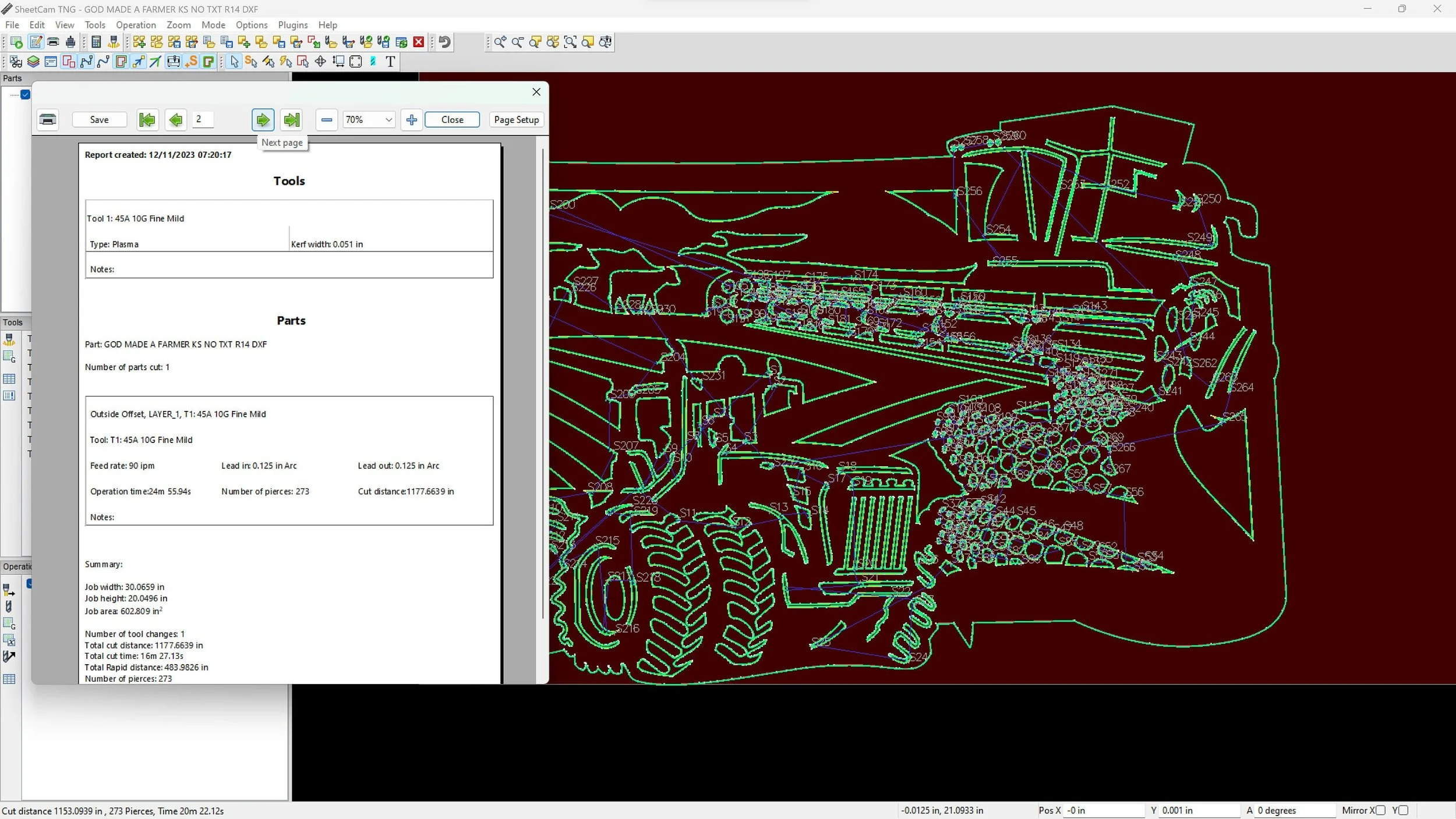Open the Plugins menu
The width and height of the screenshot is (1456, 819).
coord(293,25)
